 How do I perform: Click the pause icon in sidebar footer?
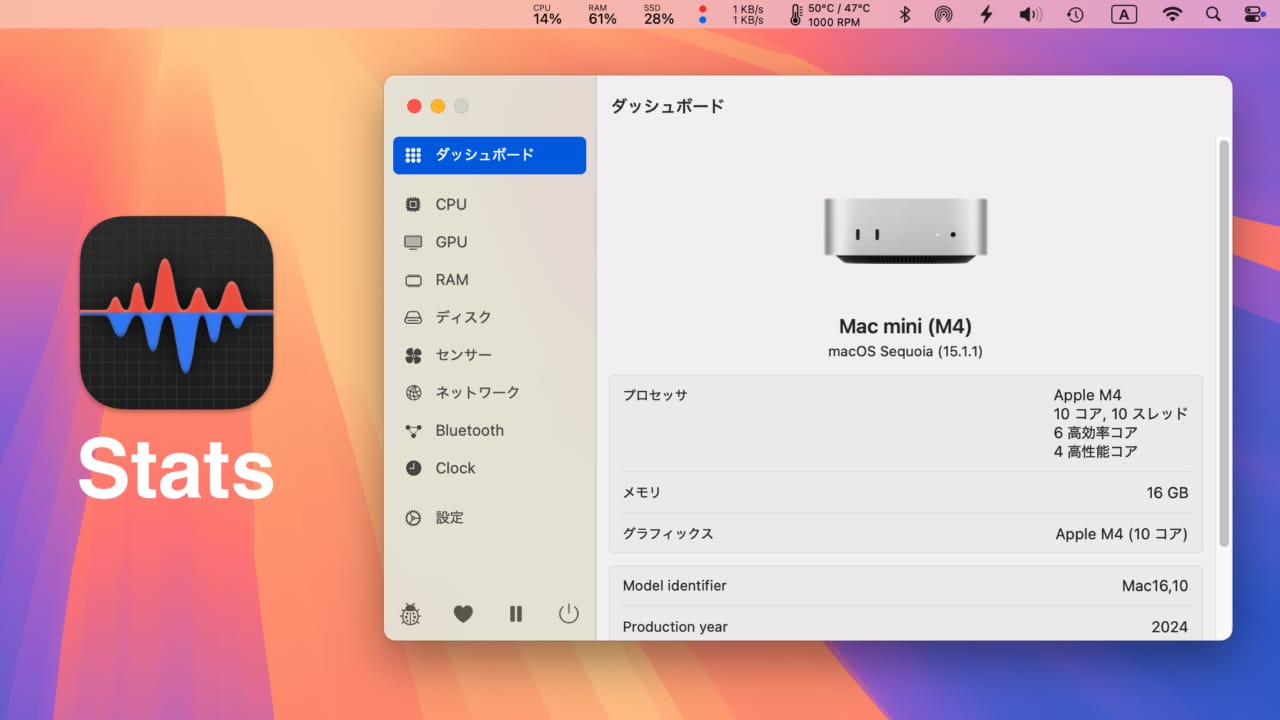tap(516, 614)
